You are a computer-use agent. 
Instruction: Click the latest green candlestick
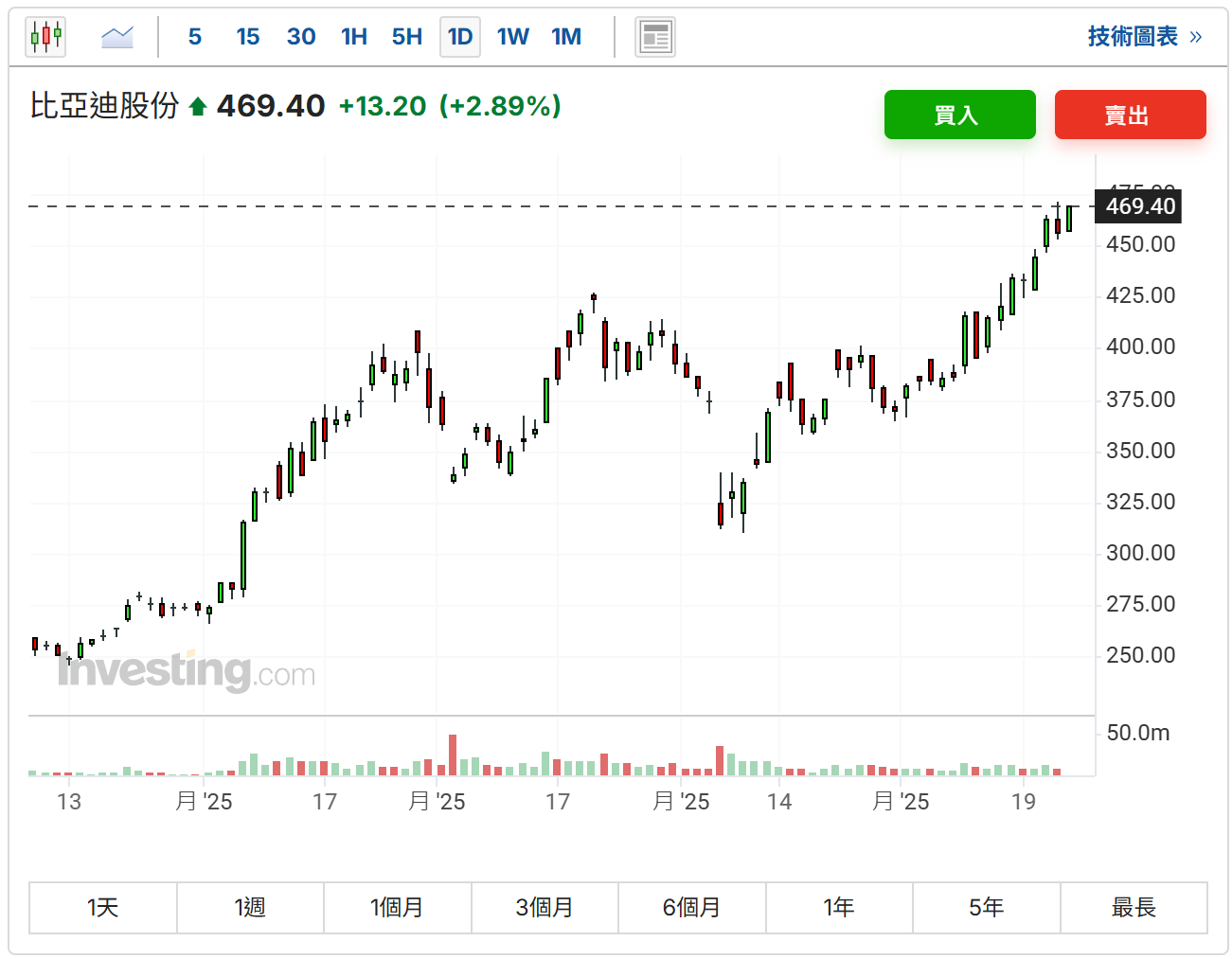click(1069, 219)
